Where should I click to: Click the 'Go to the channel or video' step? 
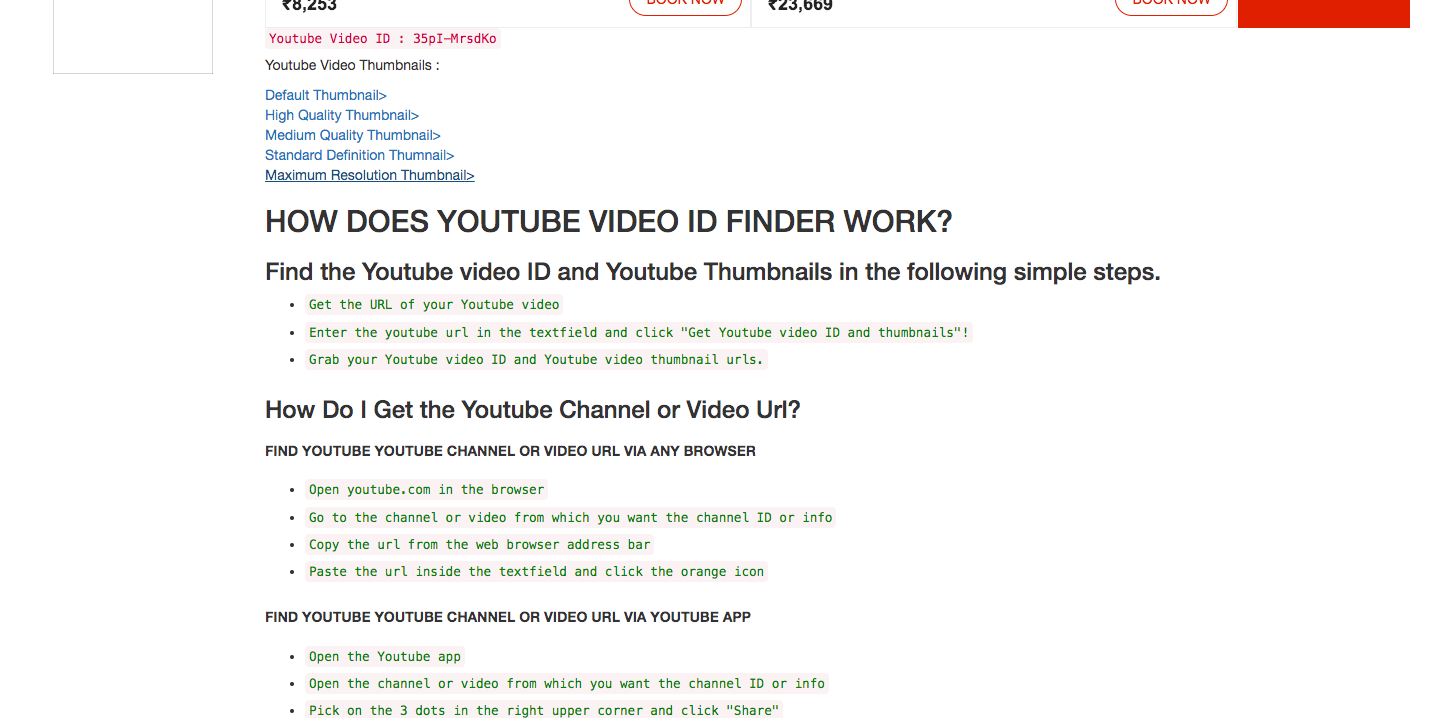coord(571,517)
